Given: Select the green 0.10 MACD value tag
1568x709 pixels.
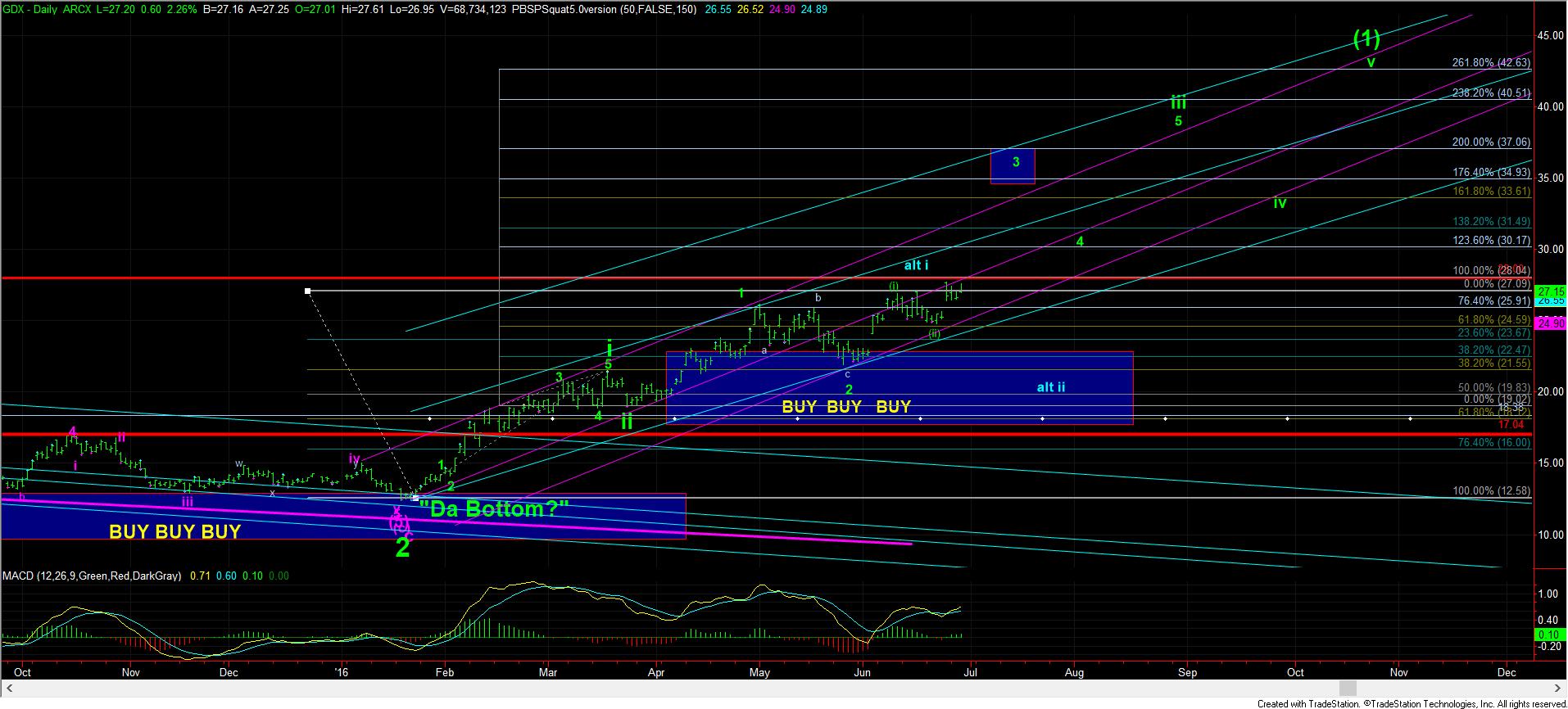Looking at the screenshot, I should click(1550, 634).
